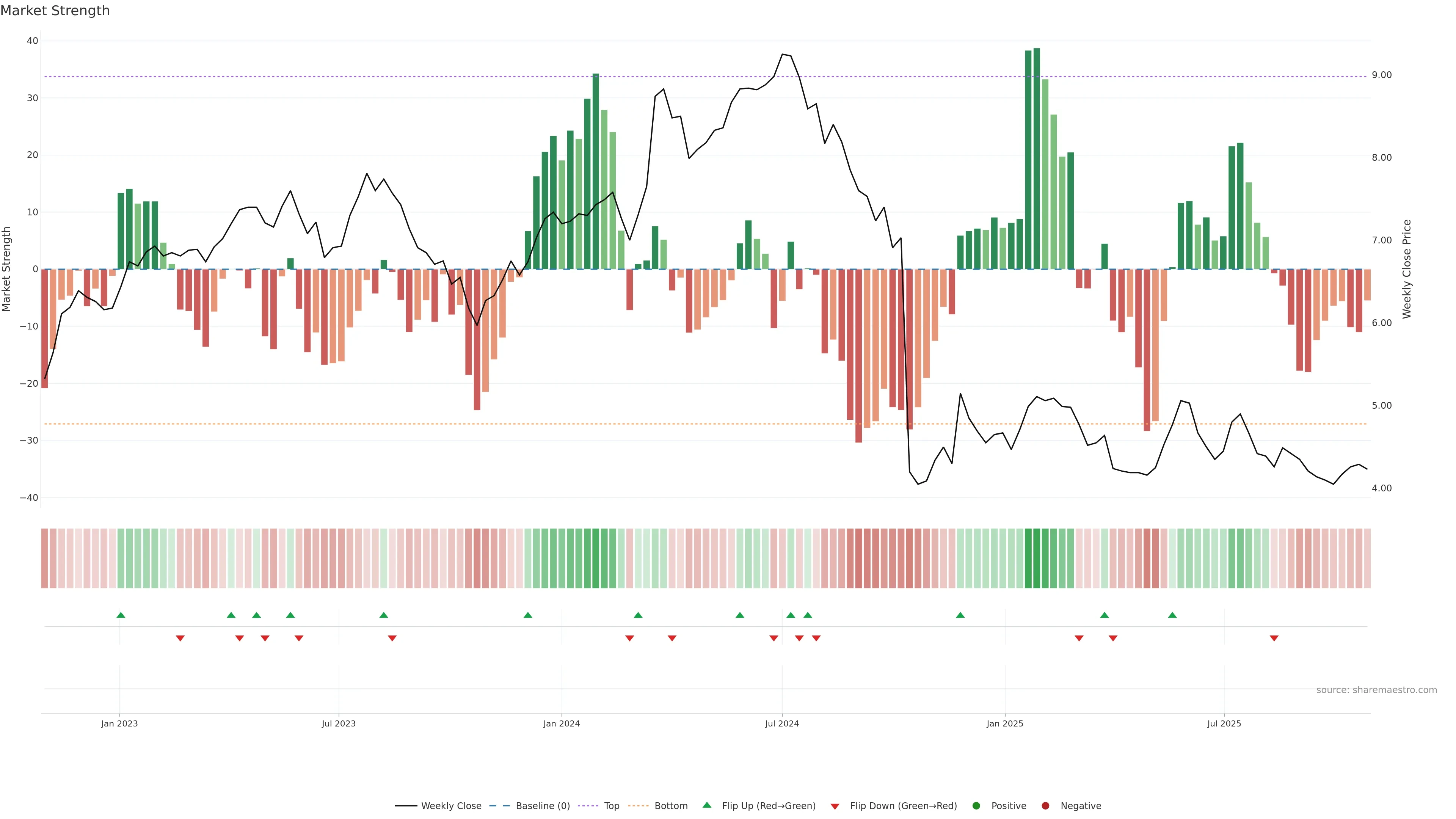
Task: Click the darkest green heat-strip cell after Jan 2025
Action: tap(1037, 558)
